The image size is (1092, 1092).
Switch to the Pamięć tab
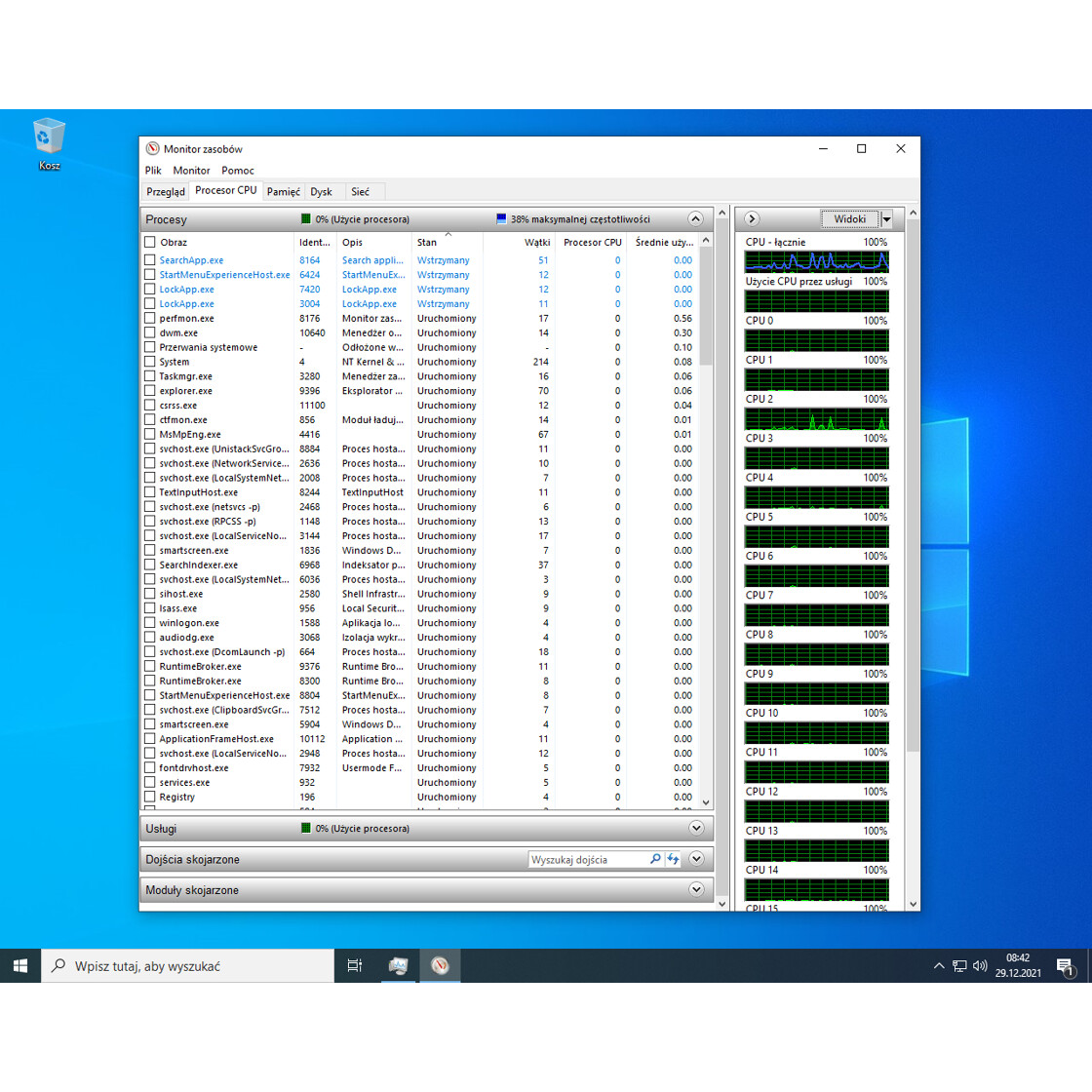[283, 191]
